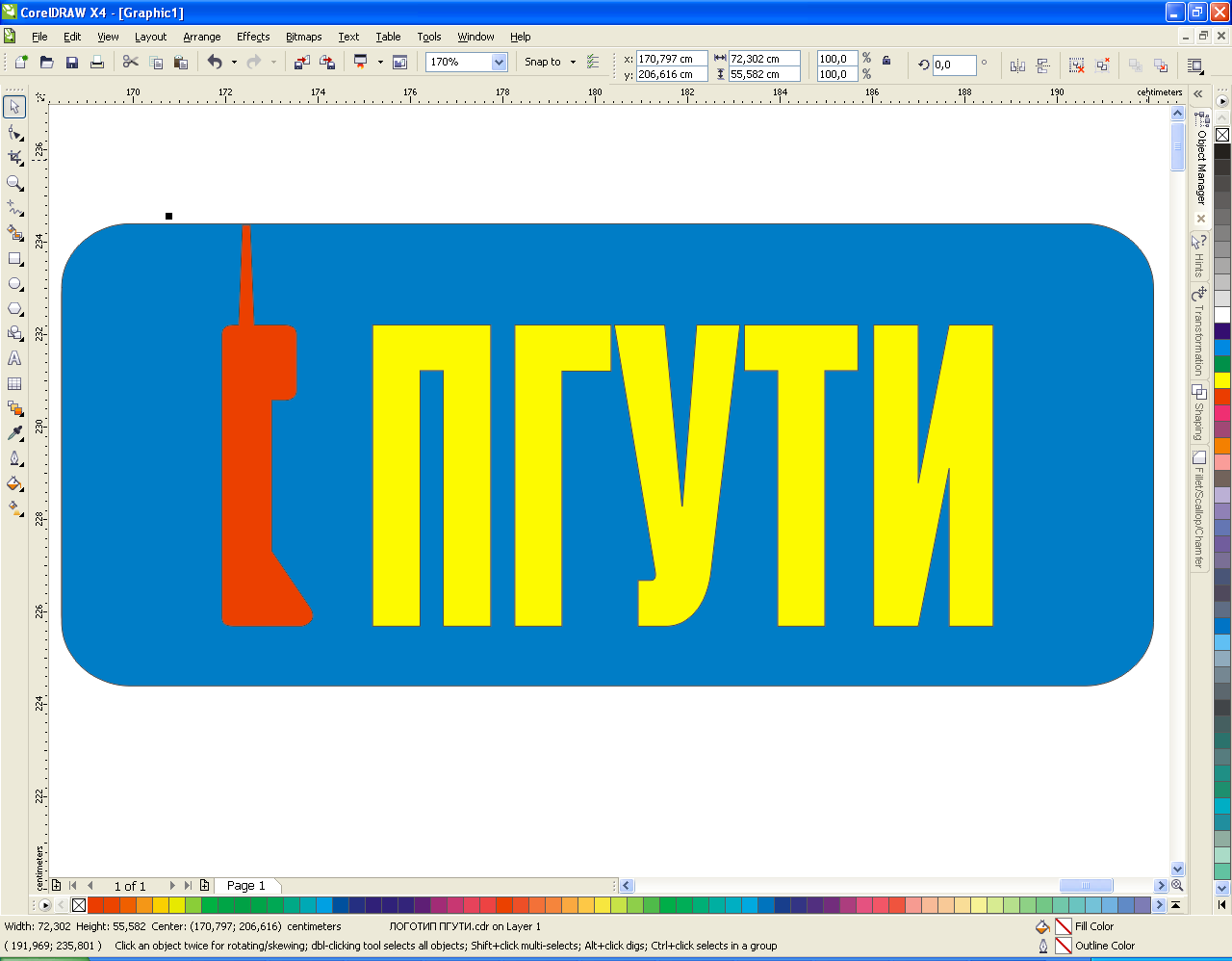Viewport: 1232px width, 961px height.
Task: Open the Snap options icon
Action: 593,63
